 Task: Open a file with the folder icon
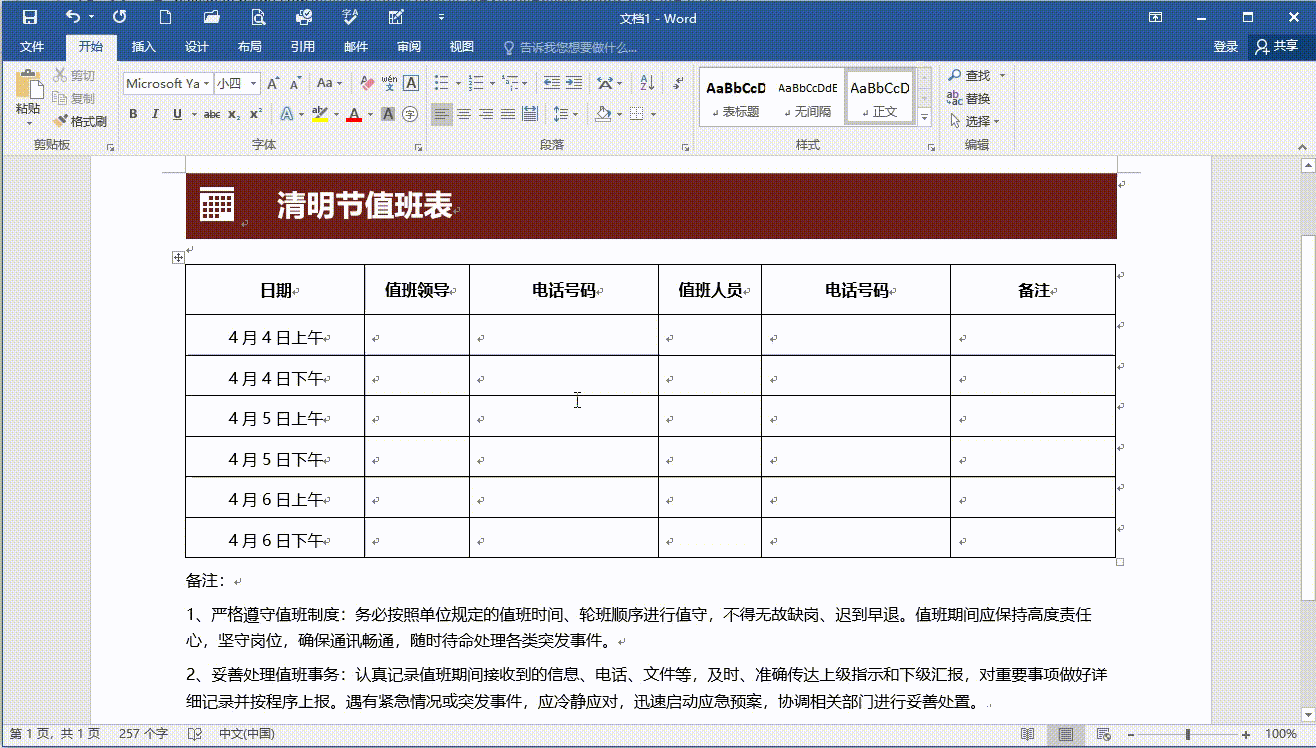212,17
